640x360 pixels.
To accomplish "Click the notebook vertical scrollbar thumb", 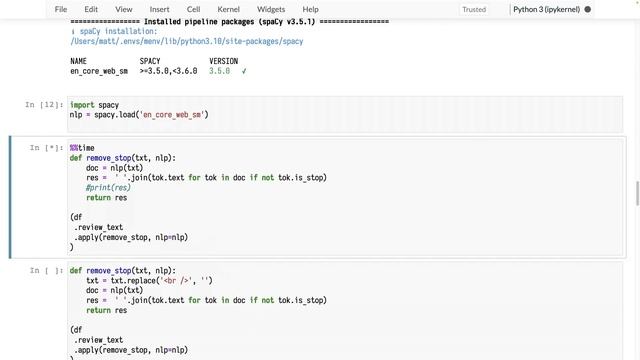I will pos(638,193).
